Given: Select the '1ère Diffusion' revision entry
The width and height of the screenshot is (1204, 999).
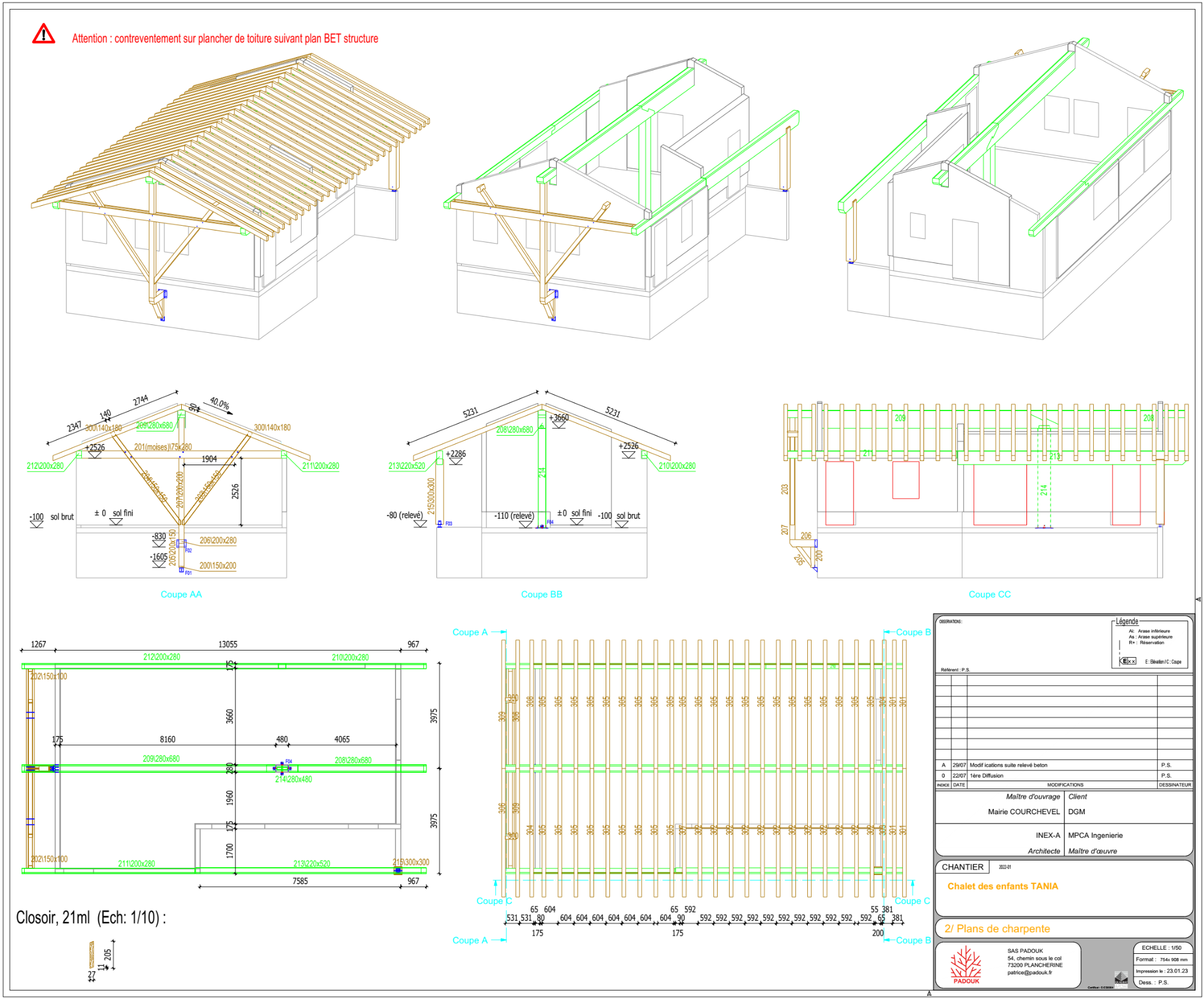Looking at the screenshot, I should pos(986,776).
